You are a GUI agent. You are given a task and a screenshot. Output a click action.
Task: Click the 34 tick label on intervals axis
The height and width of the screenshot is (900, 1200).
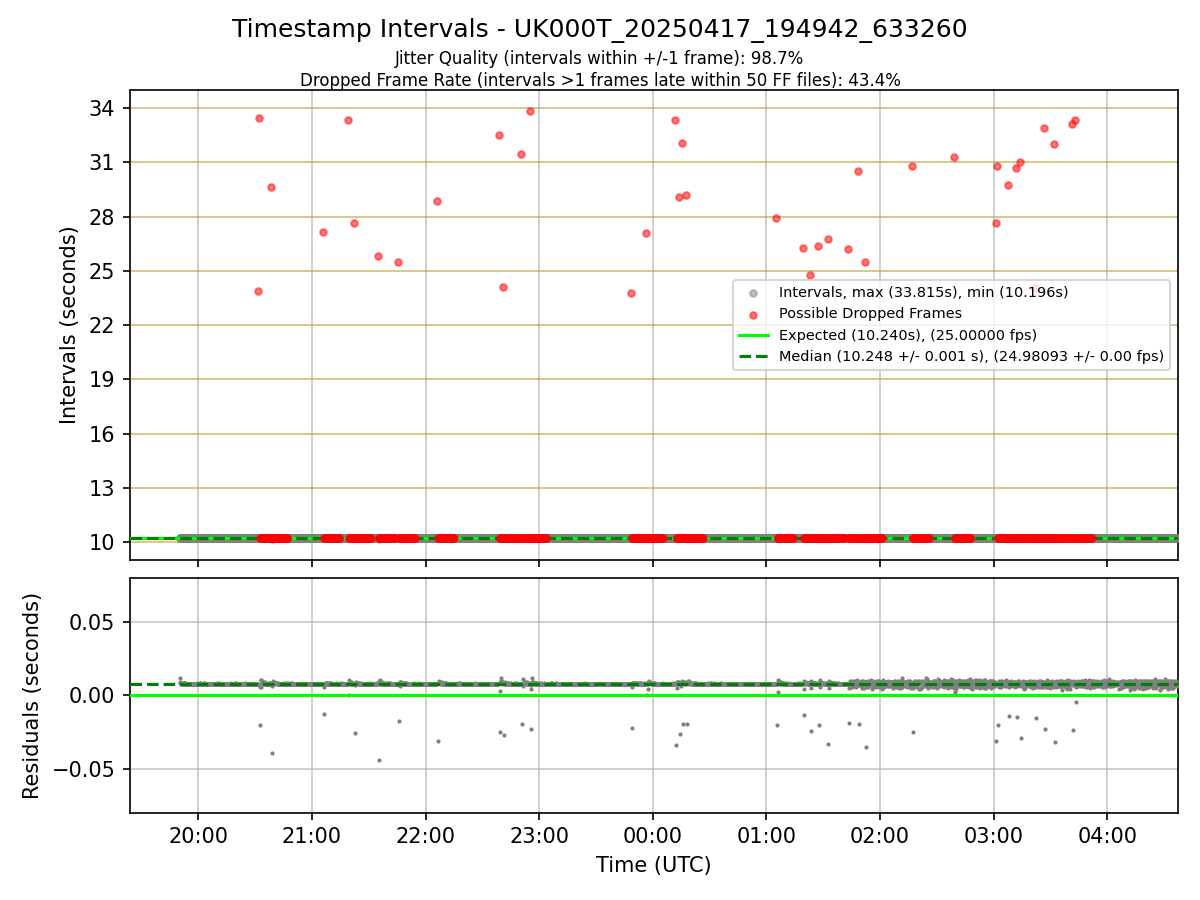click(105, 108)
